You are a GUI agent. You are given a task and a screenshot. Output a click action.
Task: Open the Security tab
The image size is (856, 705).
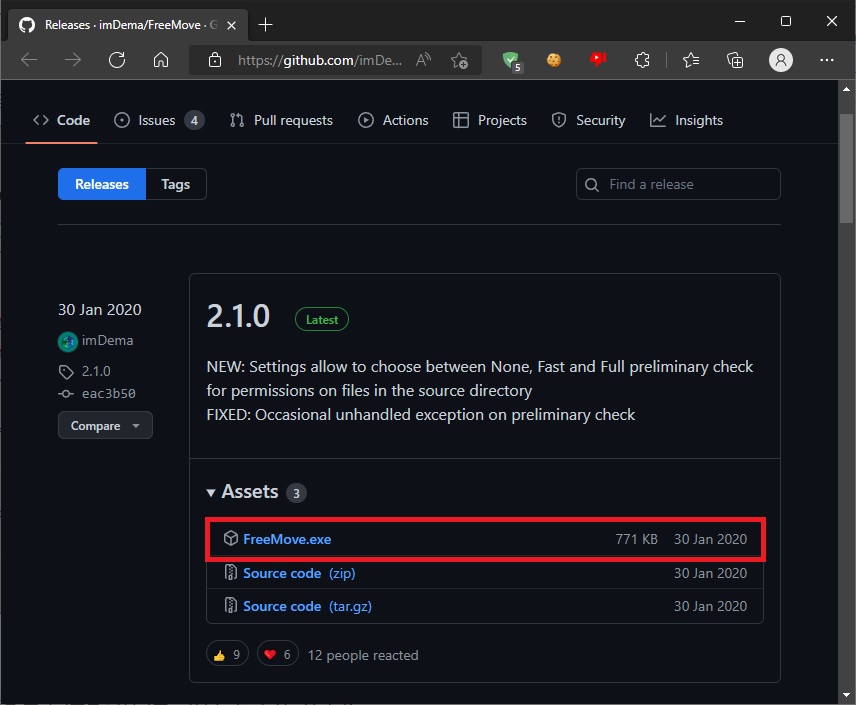tap(588, 120)
